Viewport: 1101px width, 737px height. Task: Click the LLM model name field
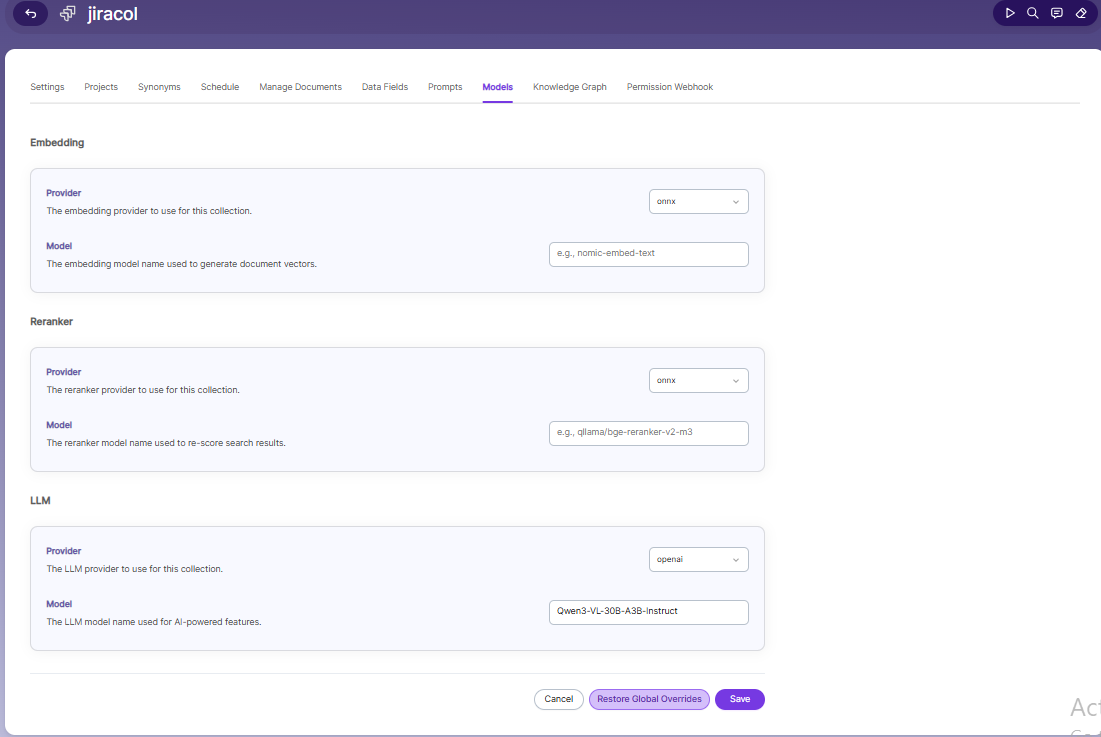click(x=649, y=612)
